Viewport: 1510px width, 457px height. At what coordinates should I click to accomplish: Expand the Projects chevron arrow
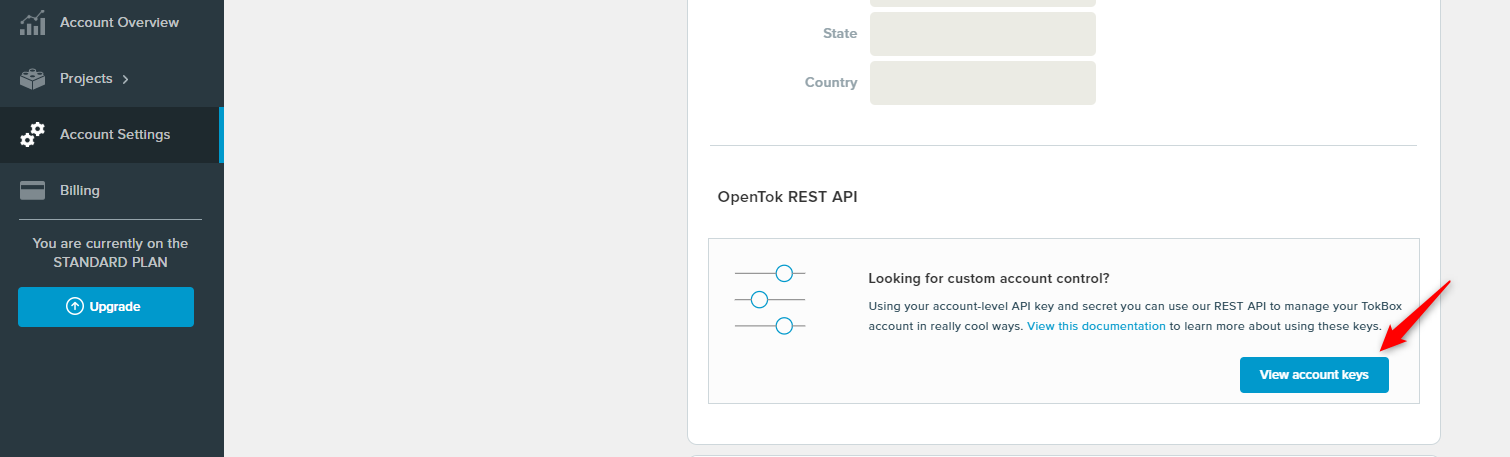(125, 79)
